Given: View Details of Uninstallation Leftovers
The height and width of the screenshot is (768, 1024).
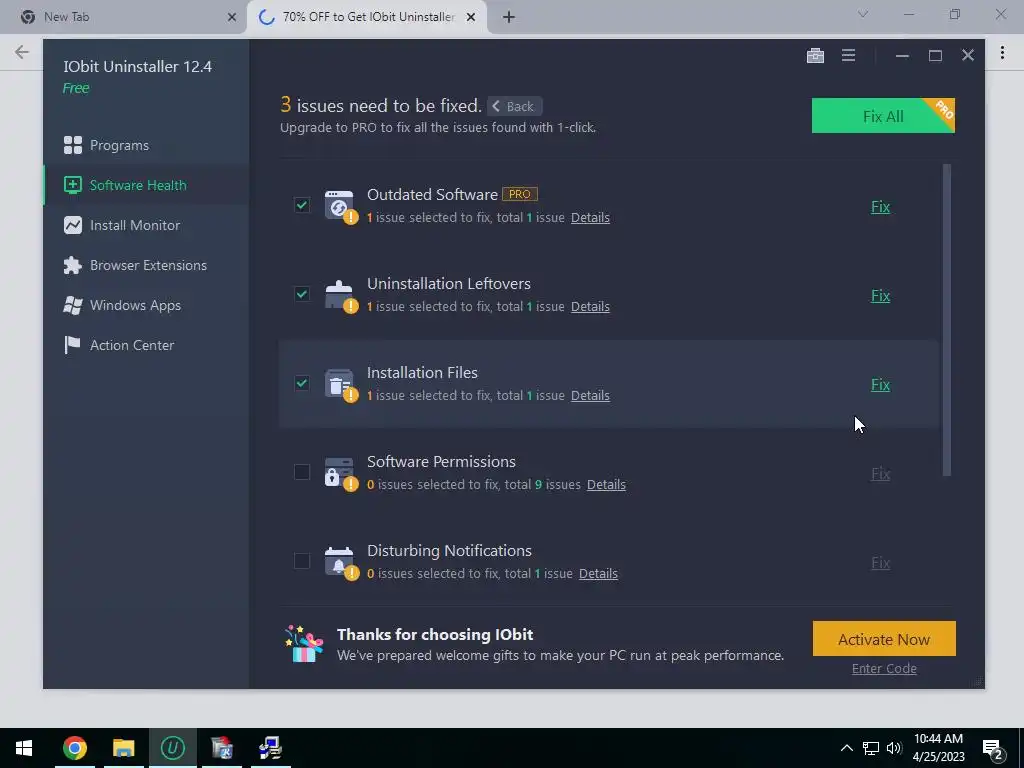Looking at the screenshot, I should click(x=590, y=306).
